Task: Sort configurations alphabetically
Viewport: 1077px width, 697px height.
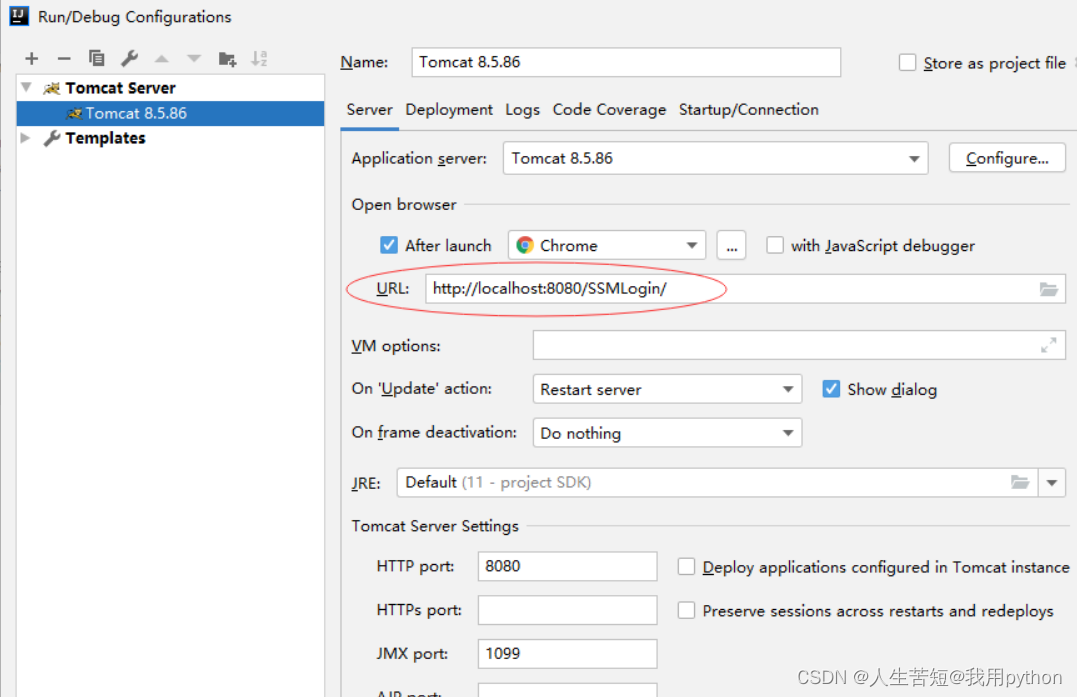Action: [259, 59]
